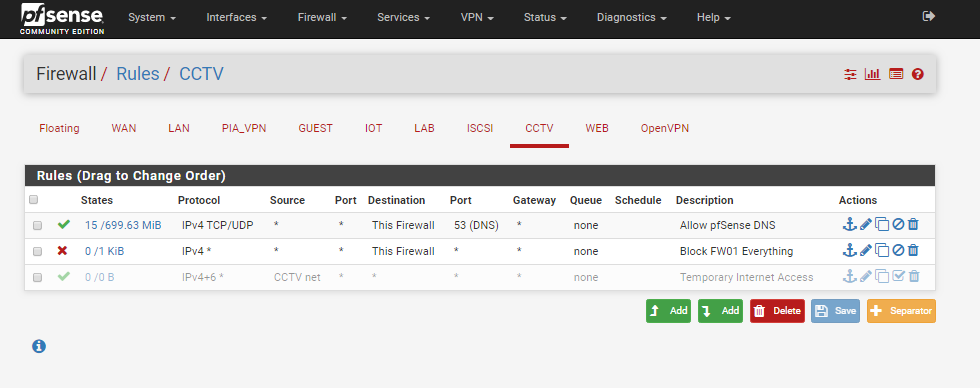980x388 pixels.
Task: Click the Separator button
Action: 901,311
